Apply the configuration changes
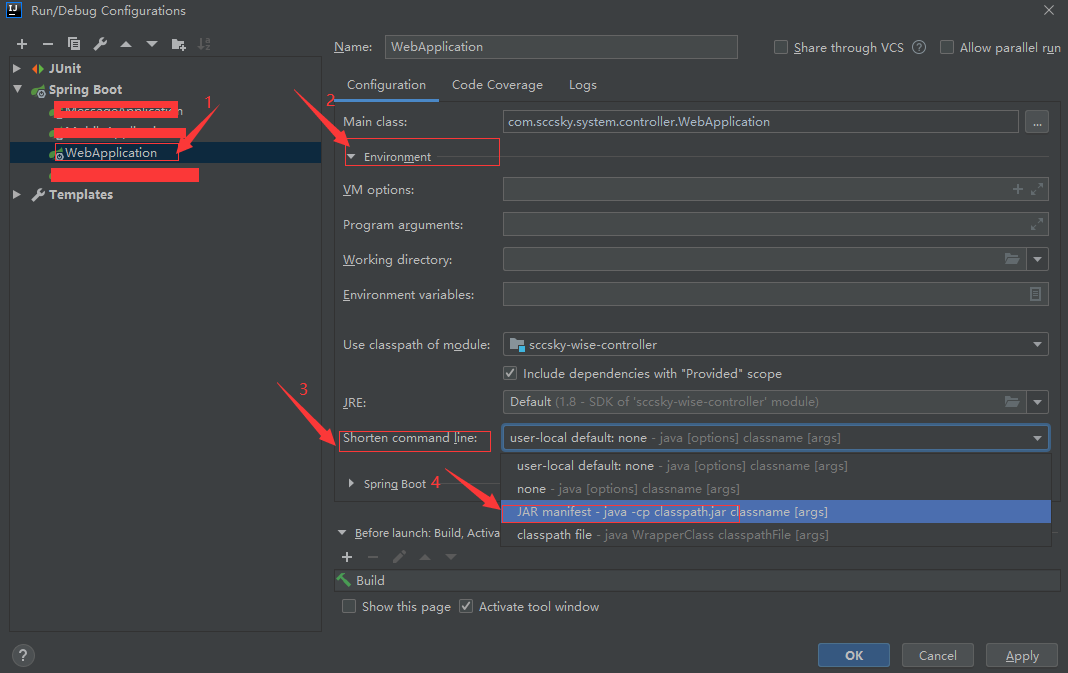Image resolution: width=1068 pixels, height=673 pixels. pyautogui.click(x=1021, y=655)
